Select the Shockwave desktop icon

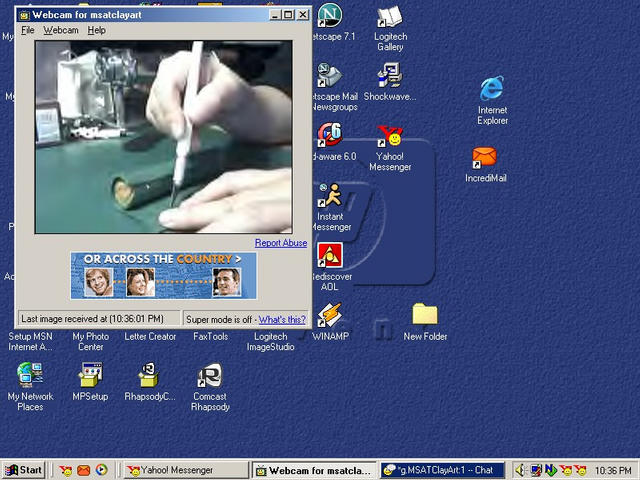click(390, 75)
